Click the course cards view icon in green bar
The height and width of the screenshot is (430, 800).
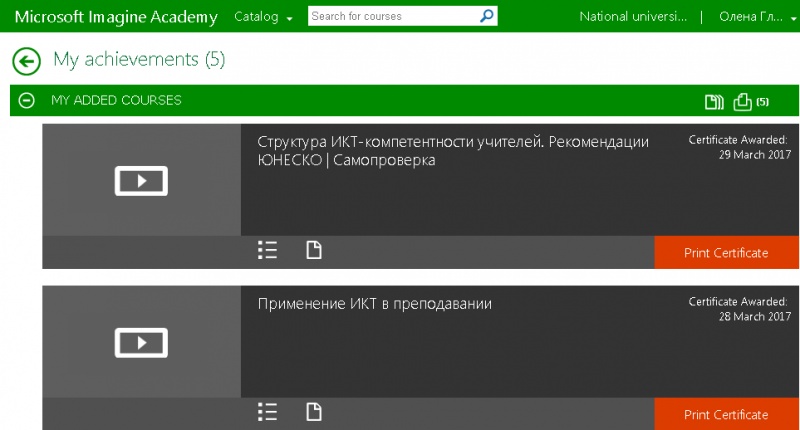point(714,102)
